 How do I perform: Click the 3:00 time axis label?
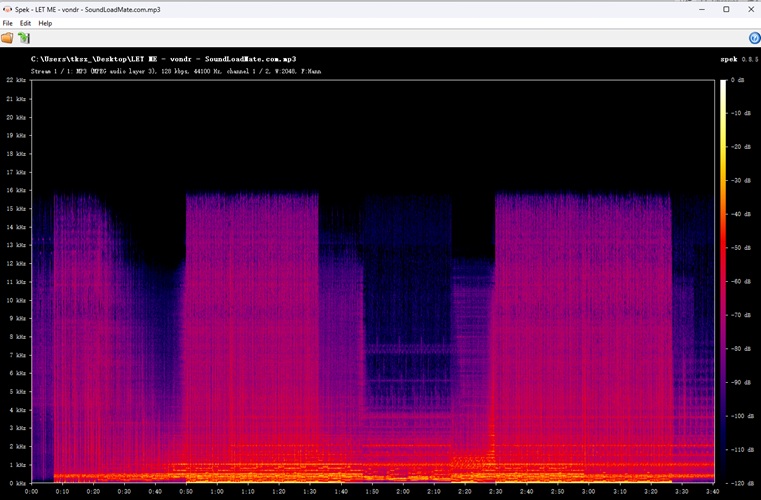[x=589, y=491]
